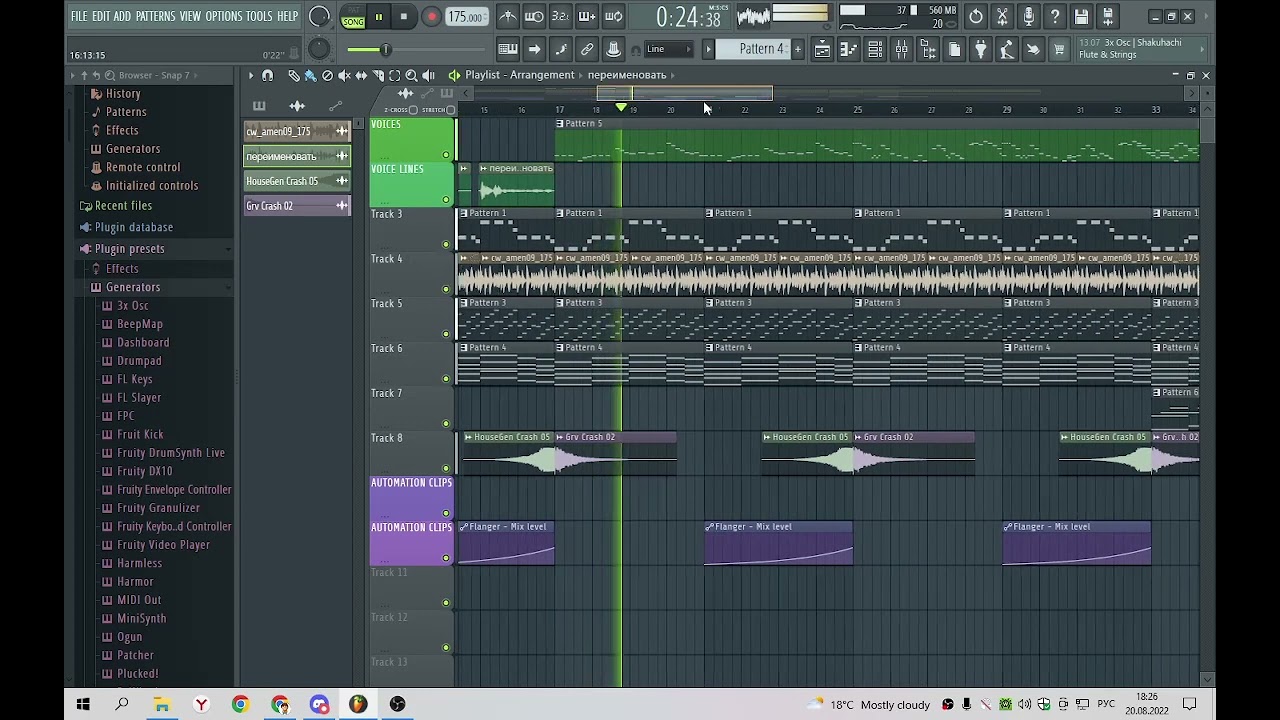
Task: Toggle the Z-CROSS checkbox
Action: (413, 110)
